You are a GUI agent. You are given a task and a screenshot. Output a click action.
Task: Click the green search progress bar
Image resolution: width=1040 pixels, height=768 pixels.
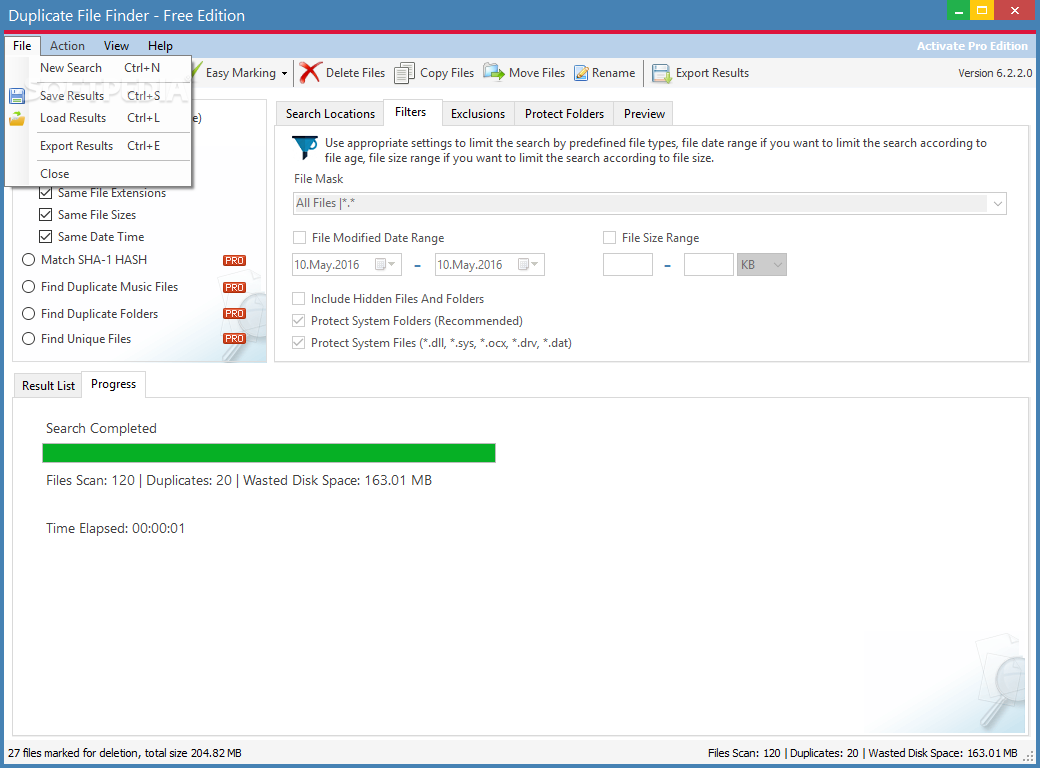269,453
